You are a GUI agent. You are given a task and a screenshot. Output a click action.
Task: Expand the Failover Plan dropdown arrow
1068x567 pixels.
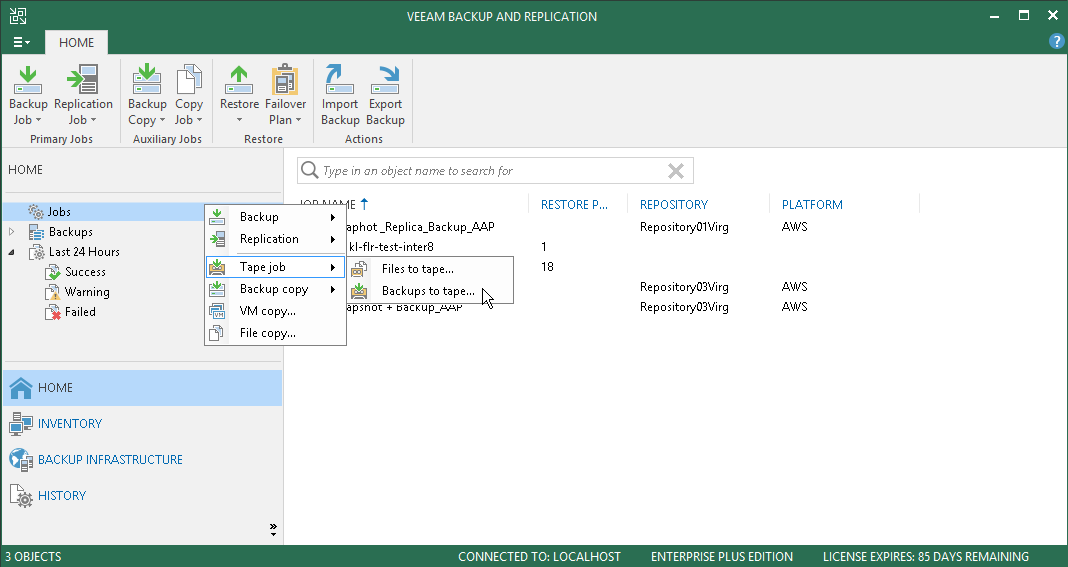tap(298, 121)
